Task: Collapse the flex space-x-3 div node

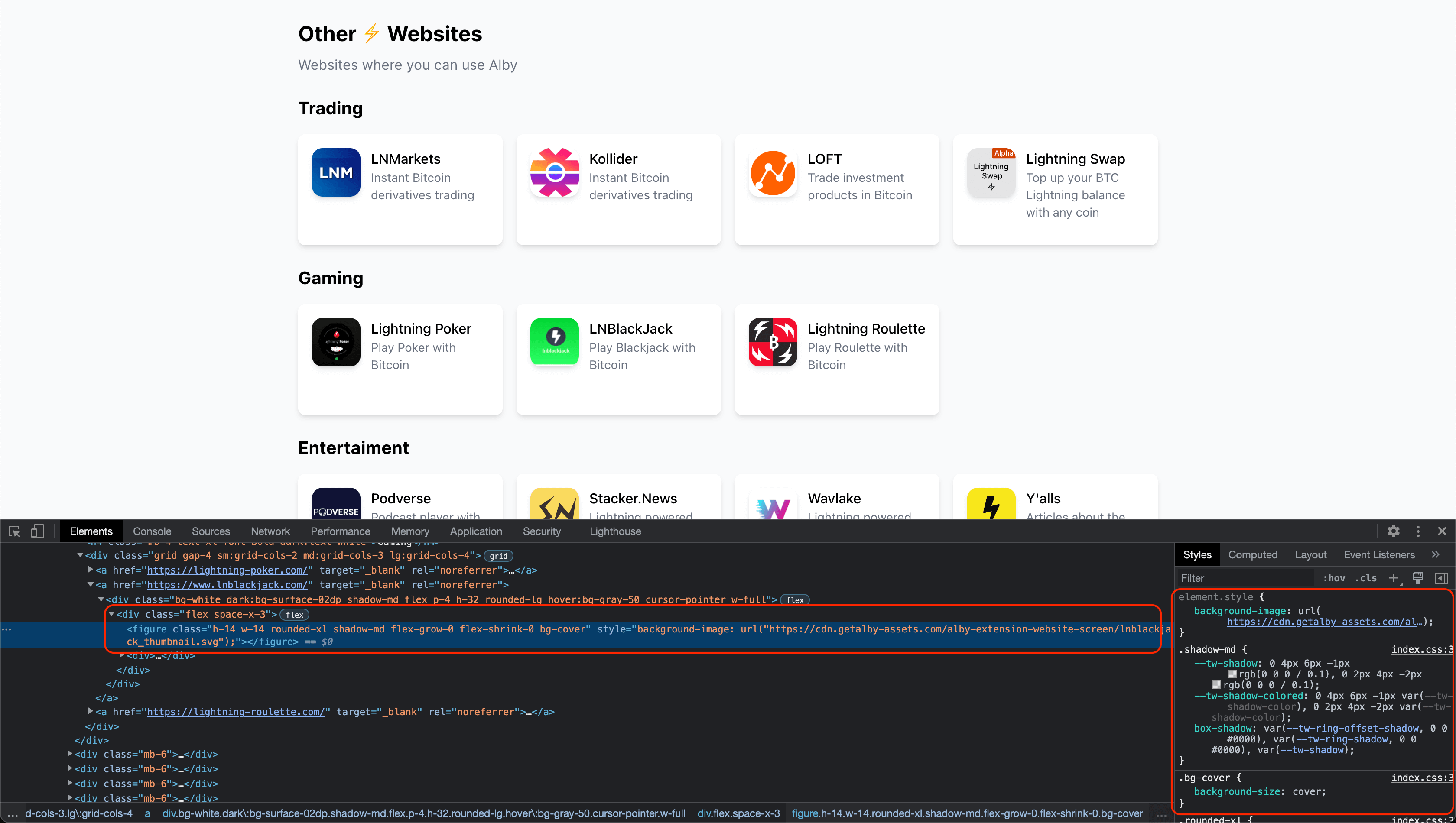Action: (111, 614)
